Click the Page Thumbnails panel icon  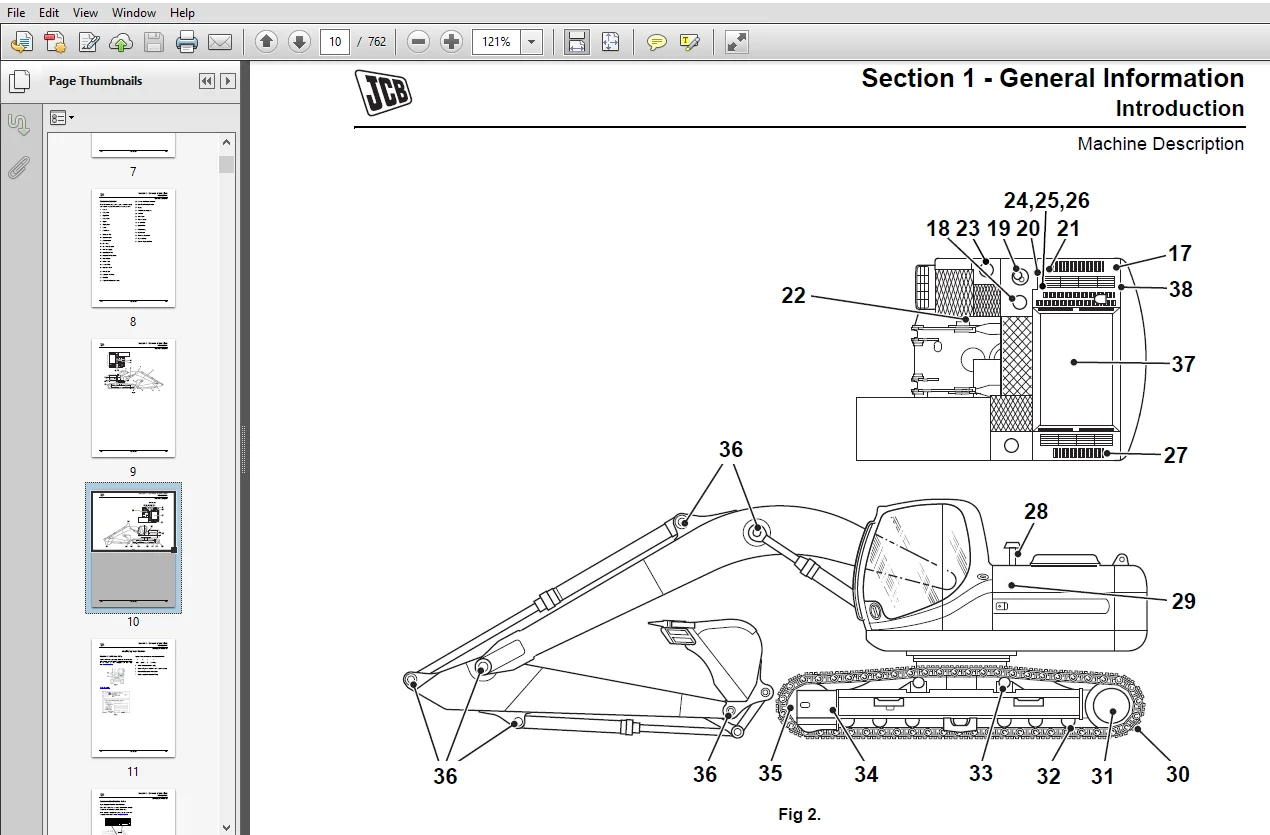pyautogui.click(x=19, y=82)
